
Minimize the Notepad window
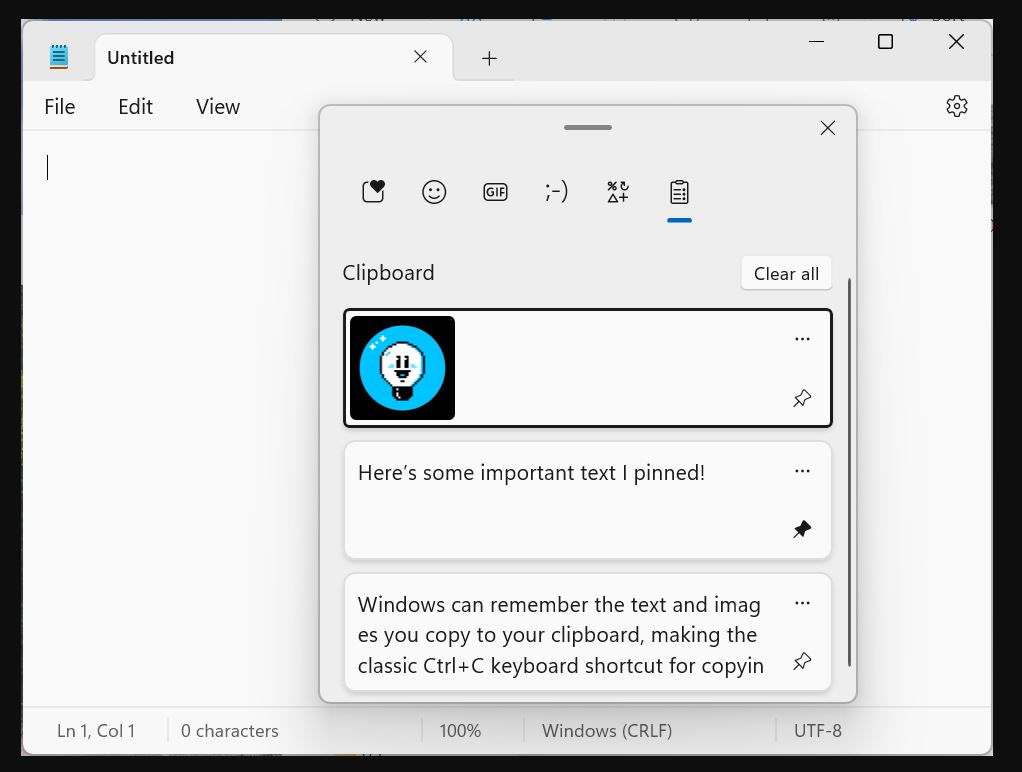click(x=816, y=42)
